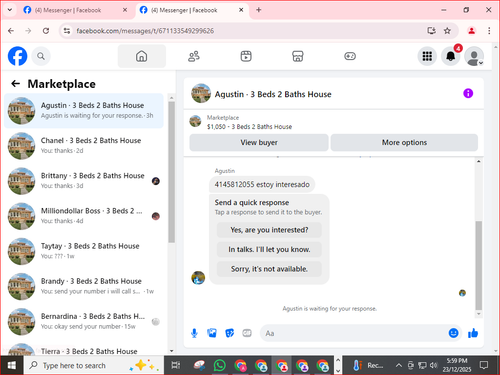This screenshot has width=500, height=375.
Task: Open the Chrome profile icon
Action: click(471, 31)
